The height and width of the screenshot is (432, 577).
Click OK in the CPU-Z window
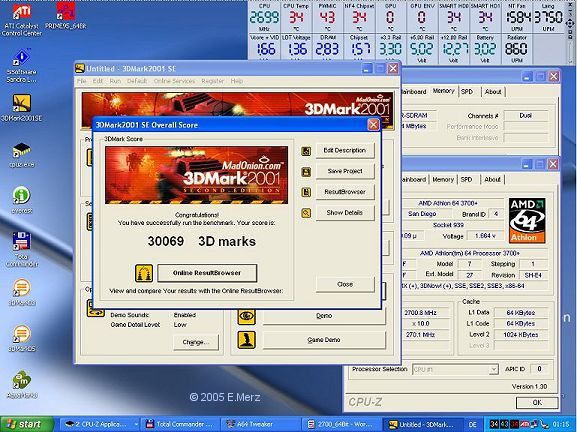(537, 403)
